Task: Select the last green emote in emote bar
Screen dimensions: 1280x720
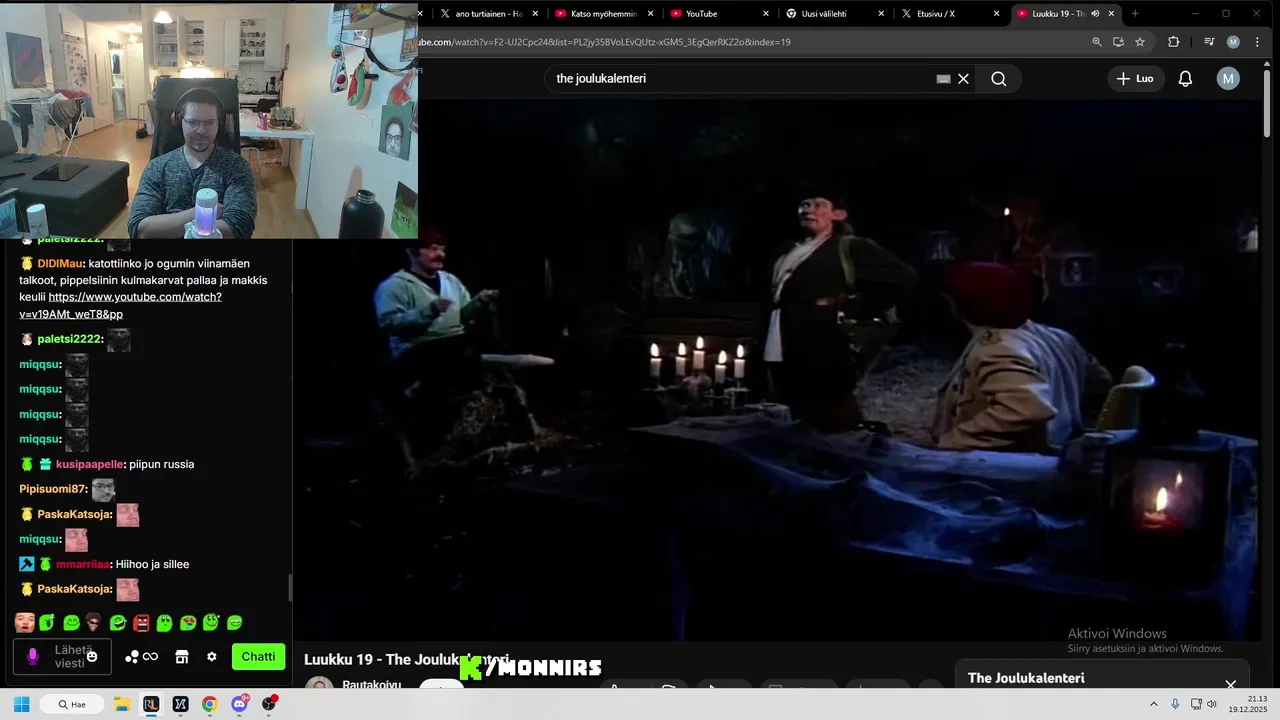Action: [x=234, y=623]
